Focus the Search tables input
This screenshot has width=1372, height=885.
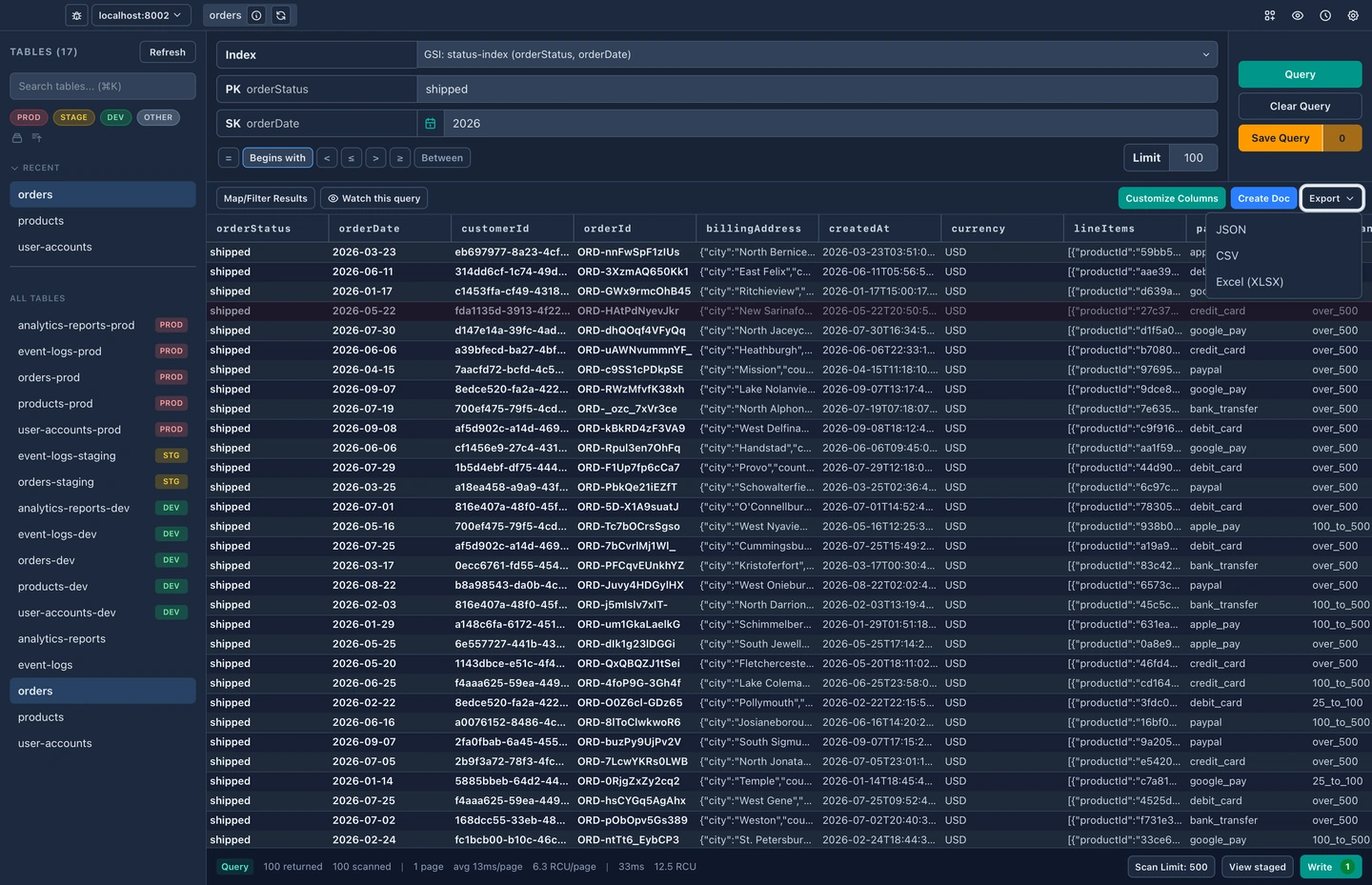pyautogui.click(x=103, y=86)
